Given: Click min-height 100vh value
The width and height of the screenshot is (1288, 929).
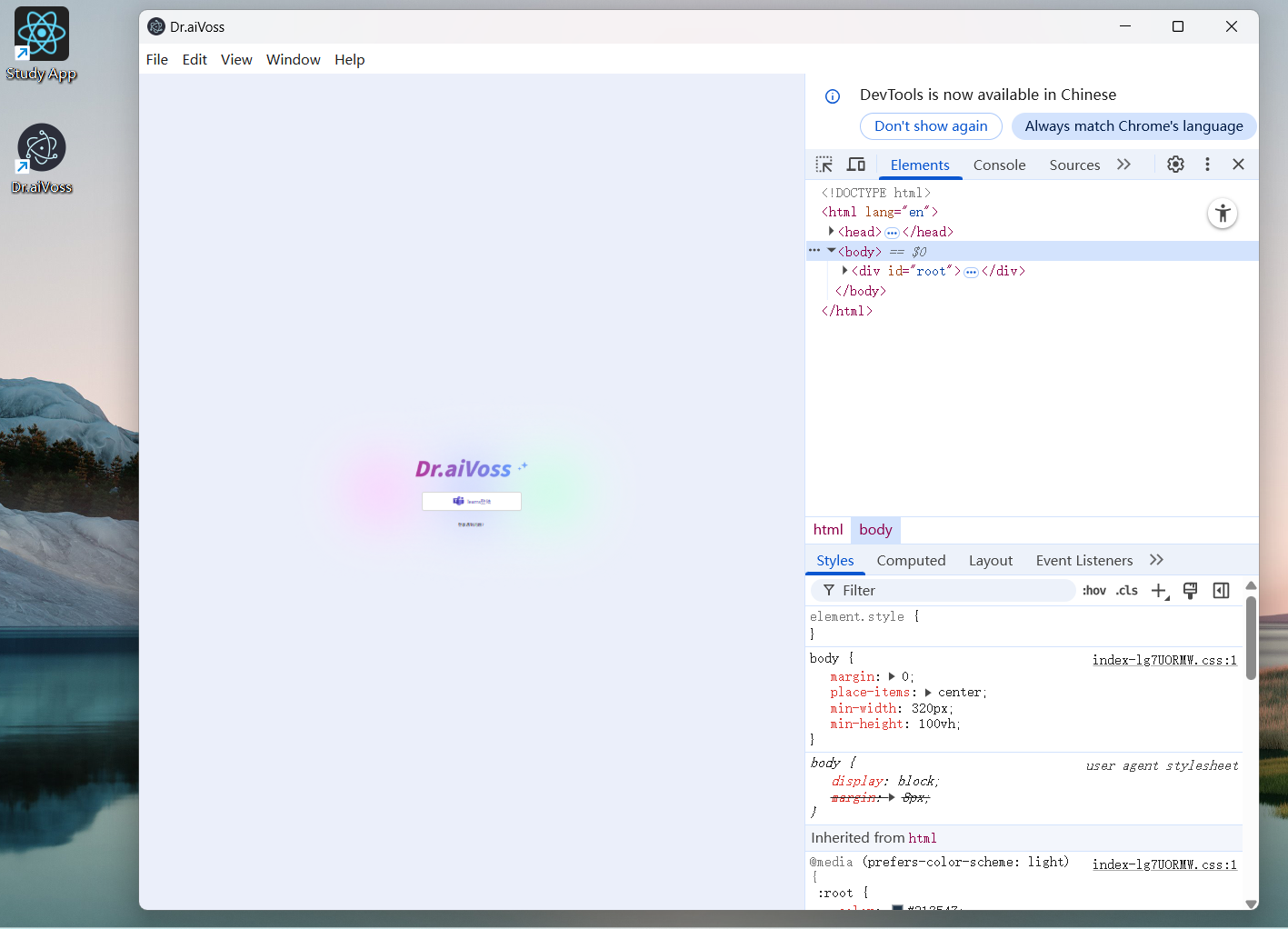Looking at the screenshot, I should pyautogui.click(x=937, y=724).
